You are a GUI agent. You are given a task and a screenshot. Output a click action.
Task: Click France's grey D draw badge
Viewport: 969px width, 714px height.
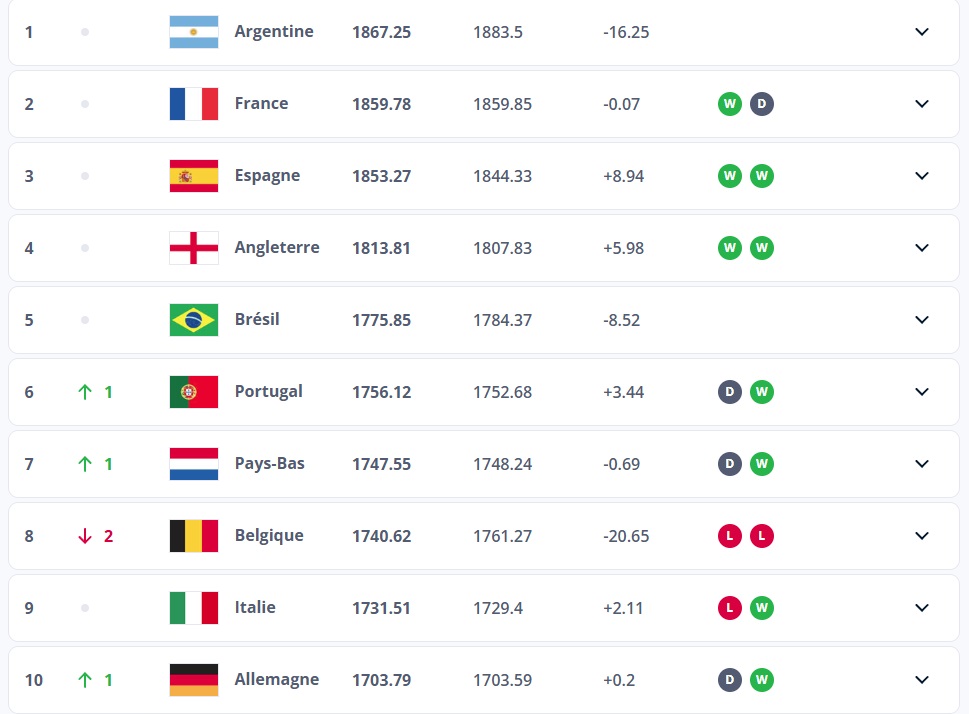[761, 104]
